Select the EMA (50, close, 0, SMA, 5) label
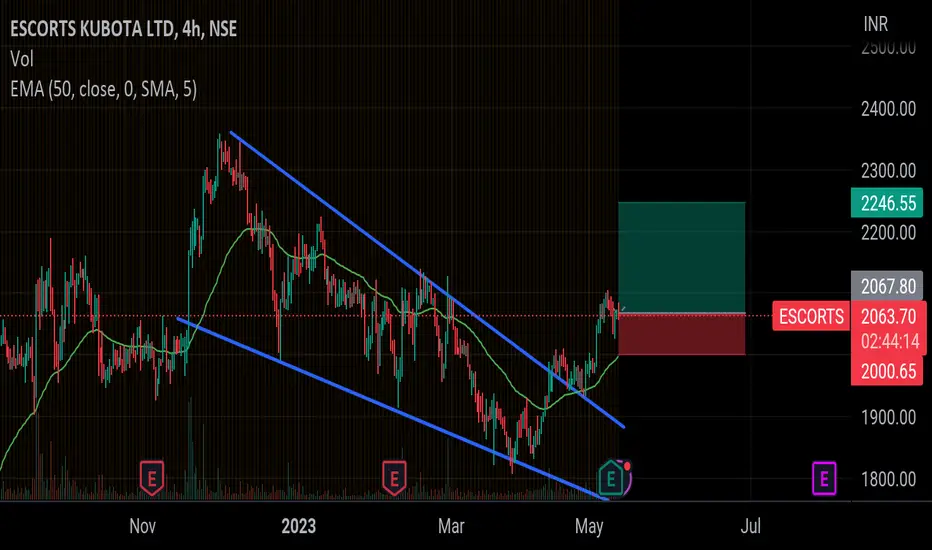The height and width of the screenshot is (550, 932). (x=103, y=89)
